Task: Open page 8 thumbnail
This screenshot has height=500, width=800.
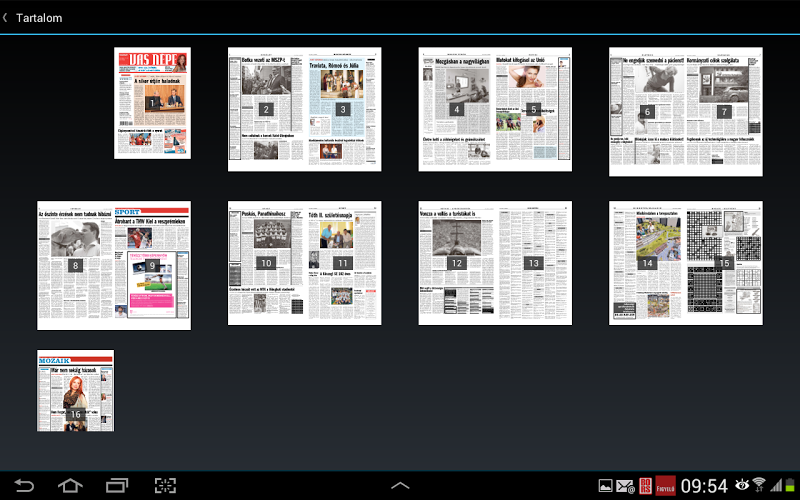Action: coord(76,265)
